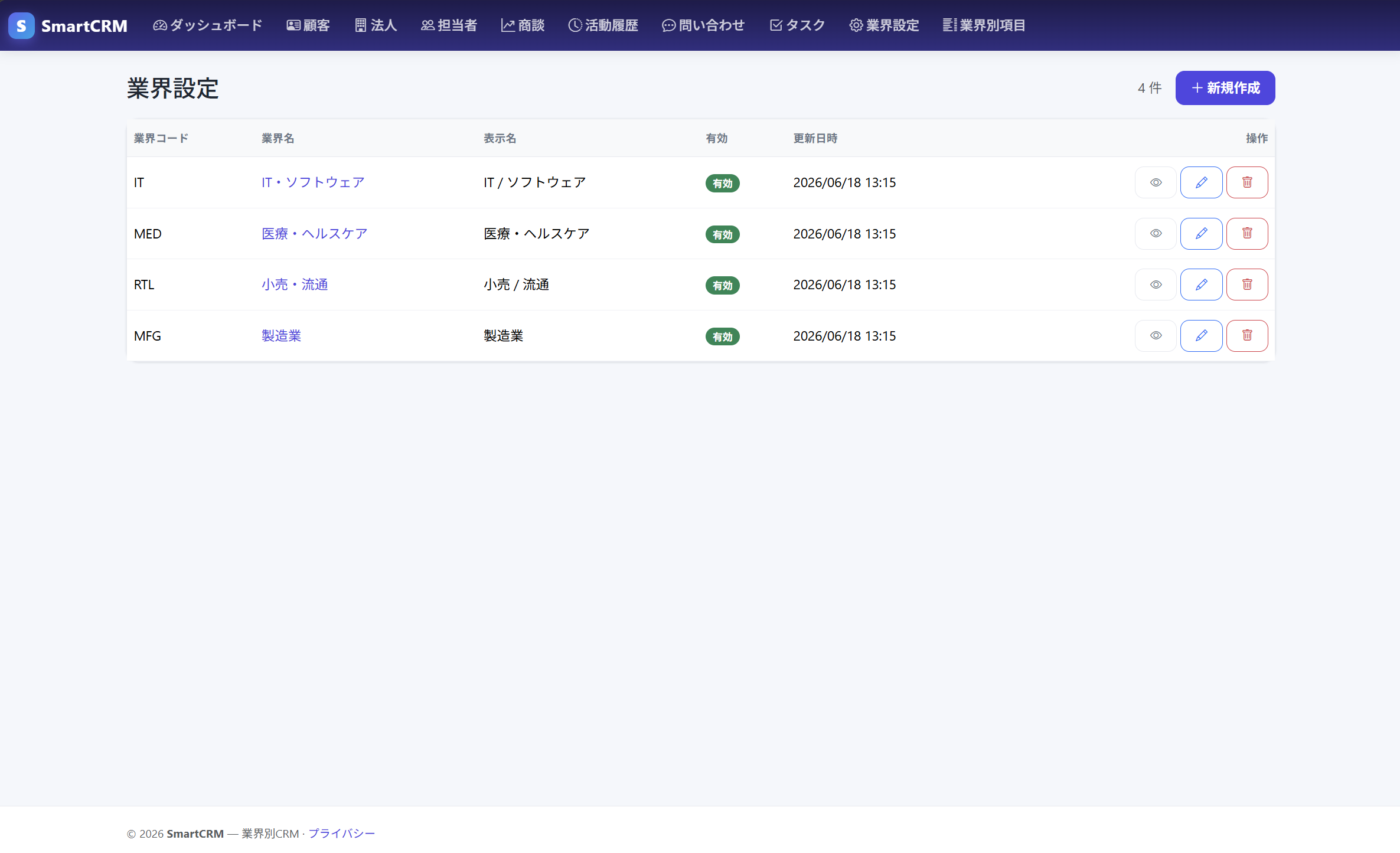The image size is (1400, 853).
Task: Open the IT・ソフトウェア link
Action: coord(313,182)
